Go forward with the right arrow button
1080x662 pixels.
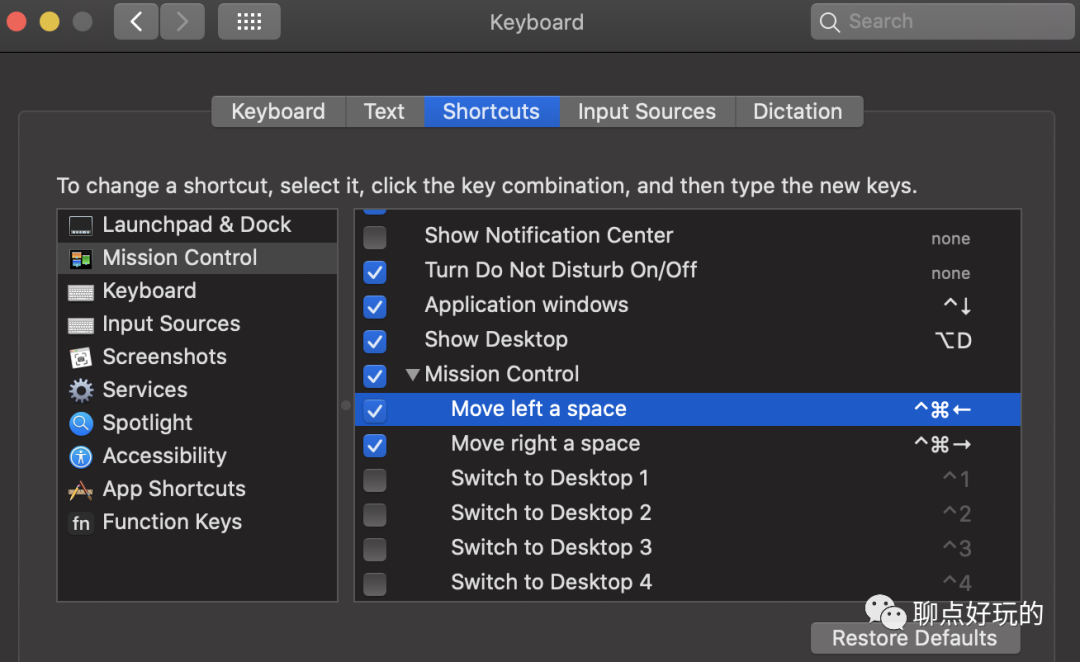coord(183,21)
